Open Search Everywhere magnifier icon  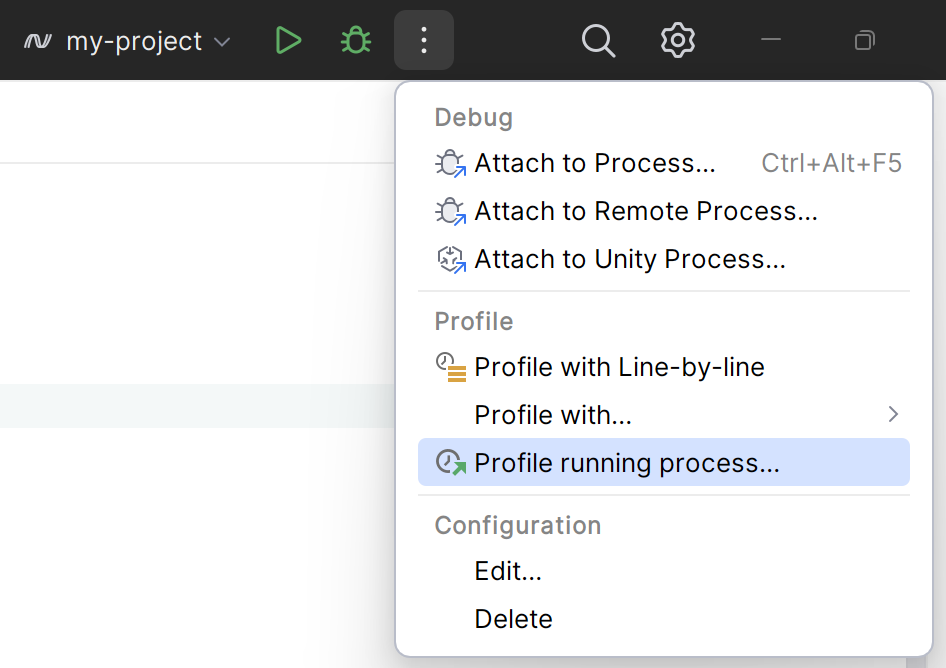(x=598, y=41)
